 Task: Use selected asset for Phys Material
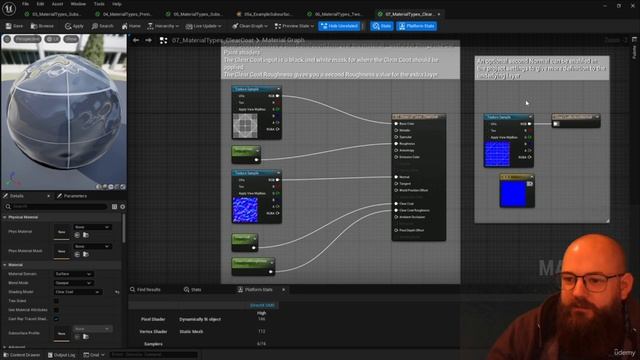pyautogui.click(x=77, y=235)
